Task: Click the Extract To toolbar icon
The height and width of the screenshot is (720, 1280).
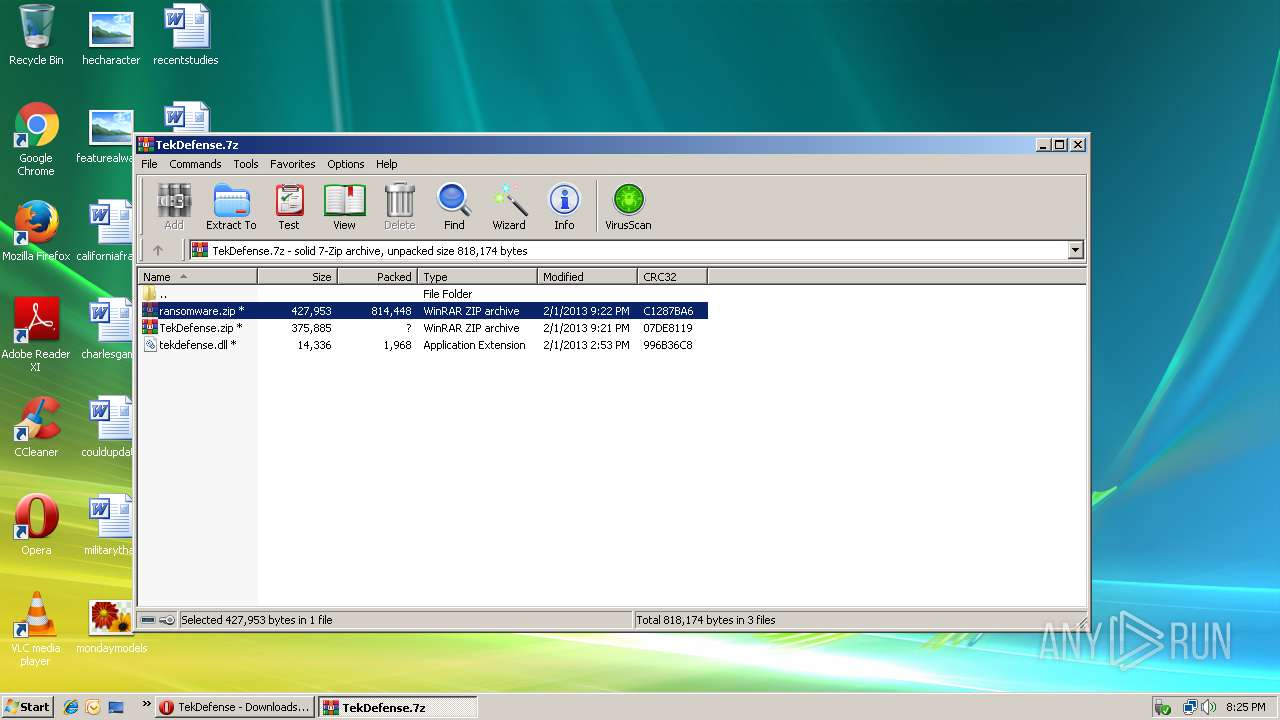Action: coord(231,207)
